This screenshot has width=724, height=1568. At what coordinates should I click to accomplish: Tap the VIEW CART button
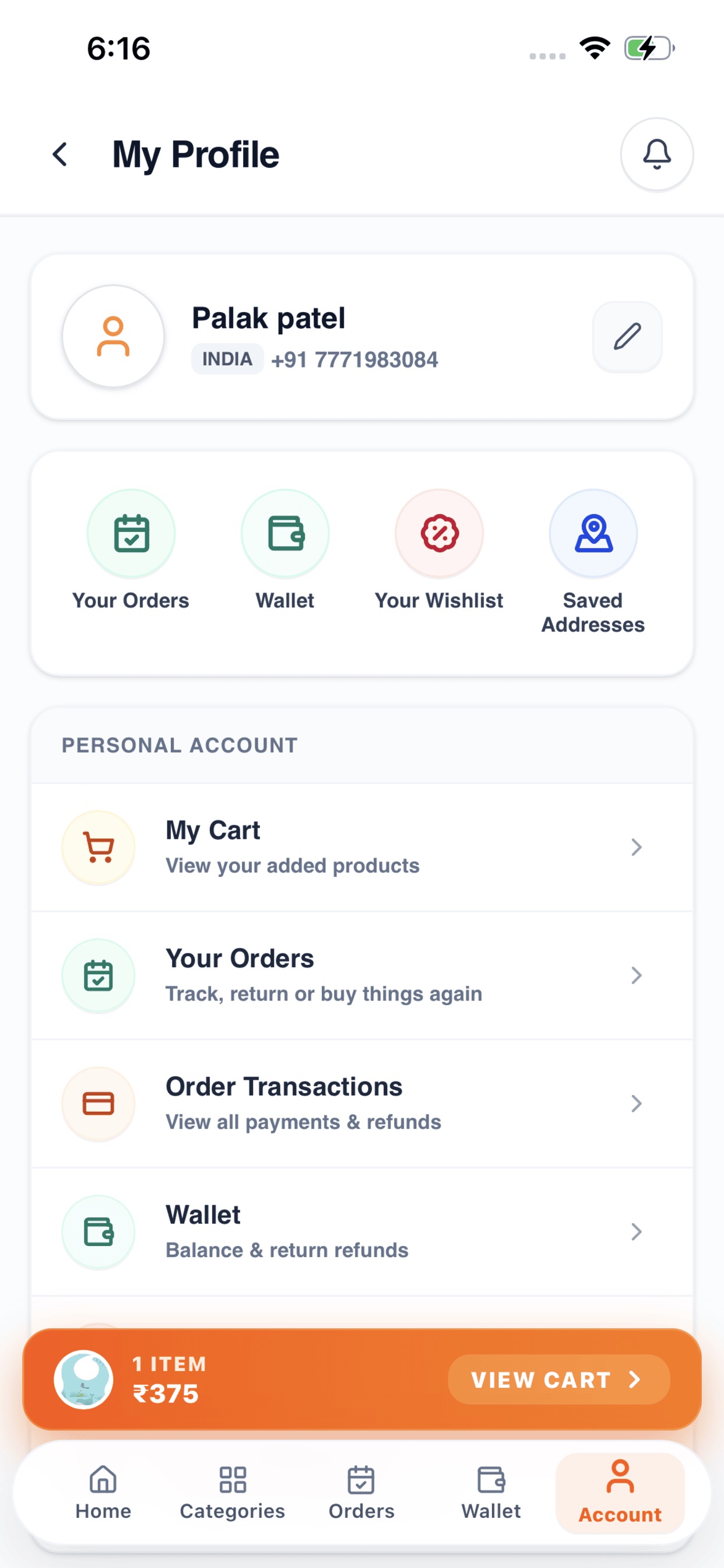tap(558, 1380)
